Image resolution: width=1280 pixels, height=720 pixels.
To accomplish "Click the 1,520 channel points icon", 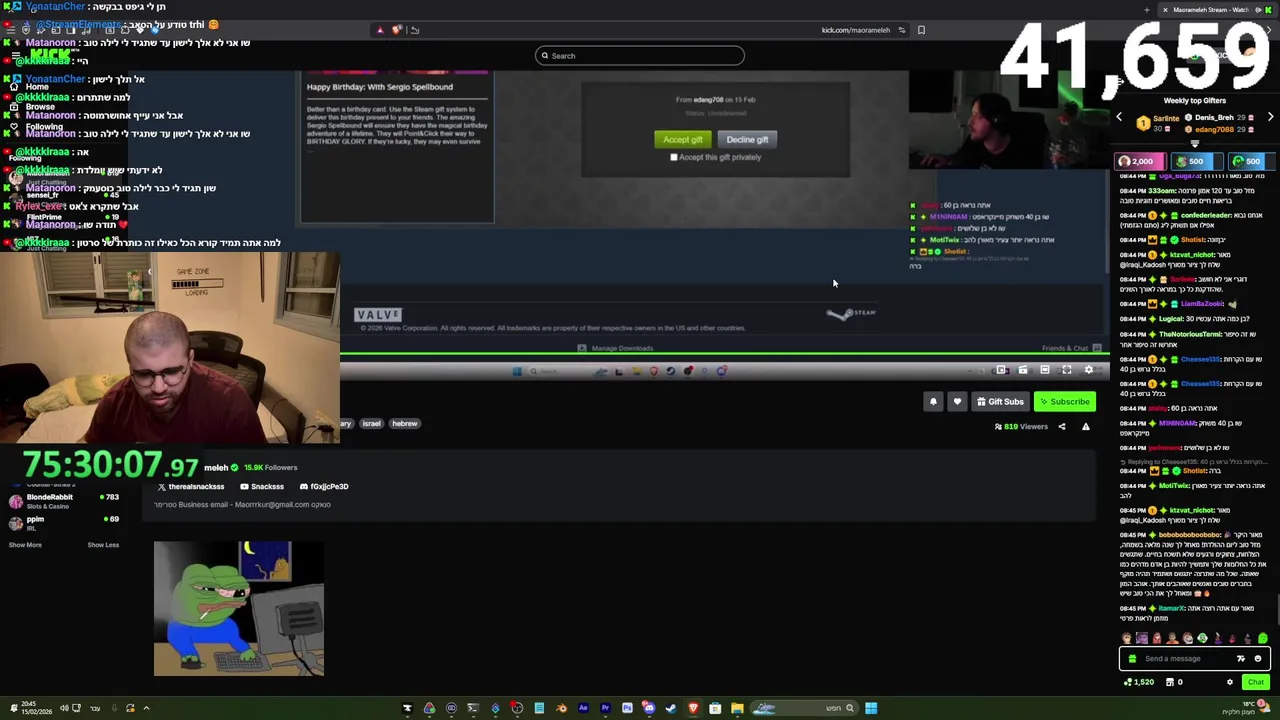I will click(1138, 683).
